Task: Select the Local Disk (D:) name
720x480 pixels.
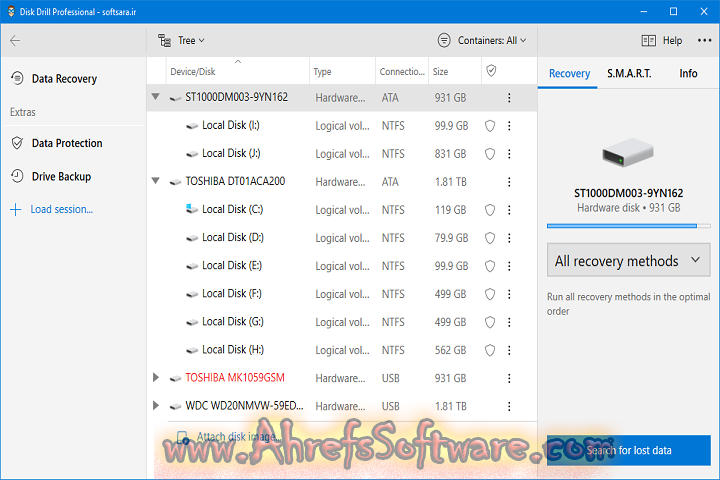Action: tap(233, 237)
